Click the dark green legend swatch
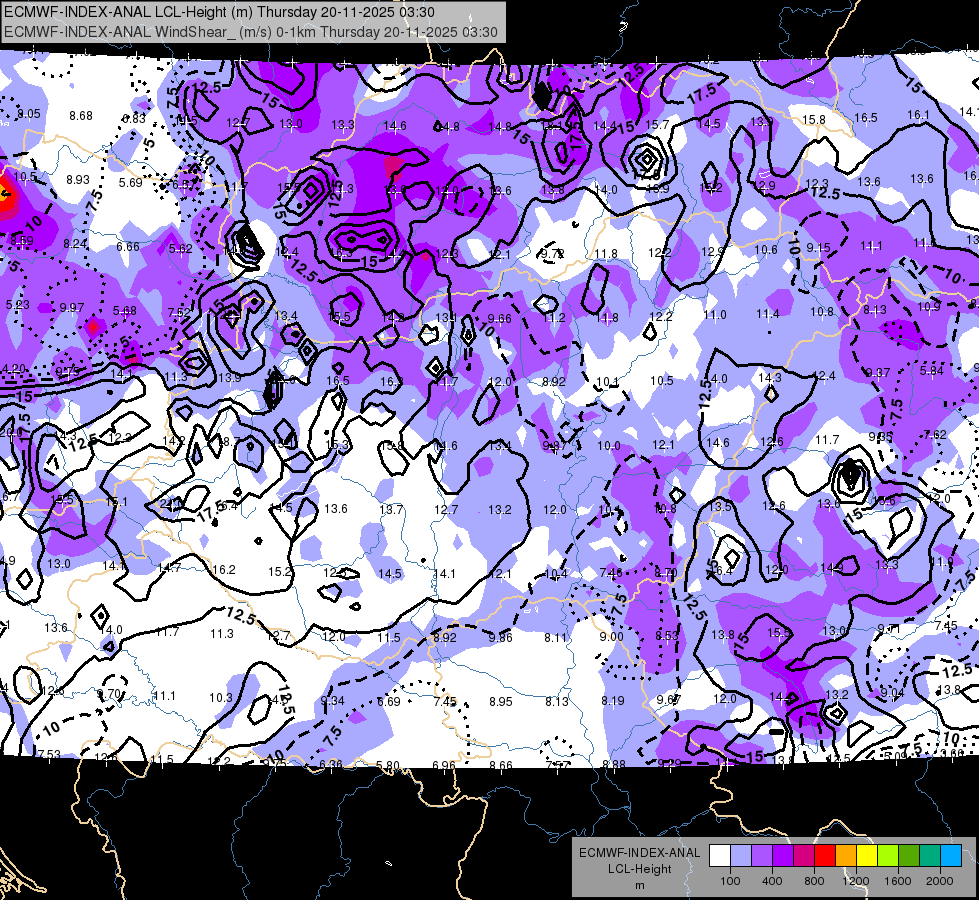The image size is (979, 900). 909,856
